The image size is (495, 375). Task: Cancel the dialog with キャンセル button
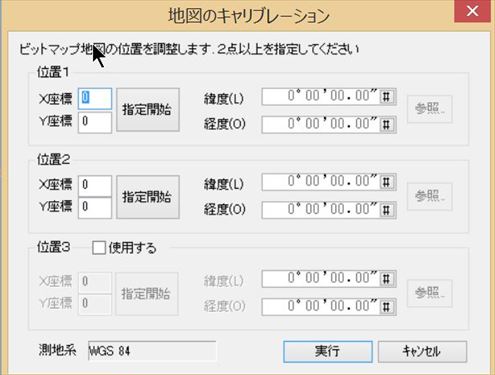[x=422, y=351]
